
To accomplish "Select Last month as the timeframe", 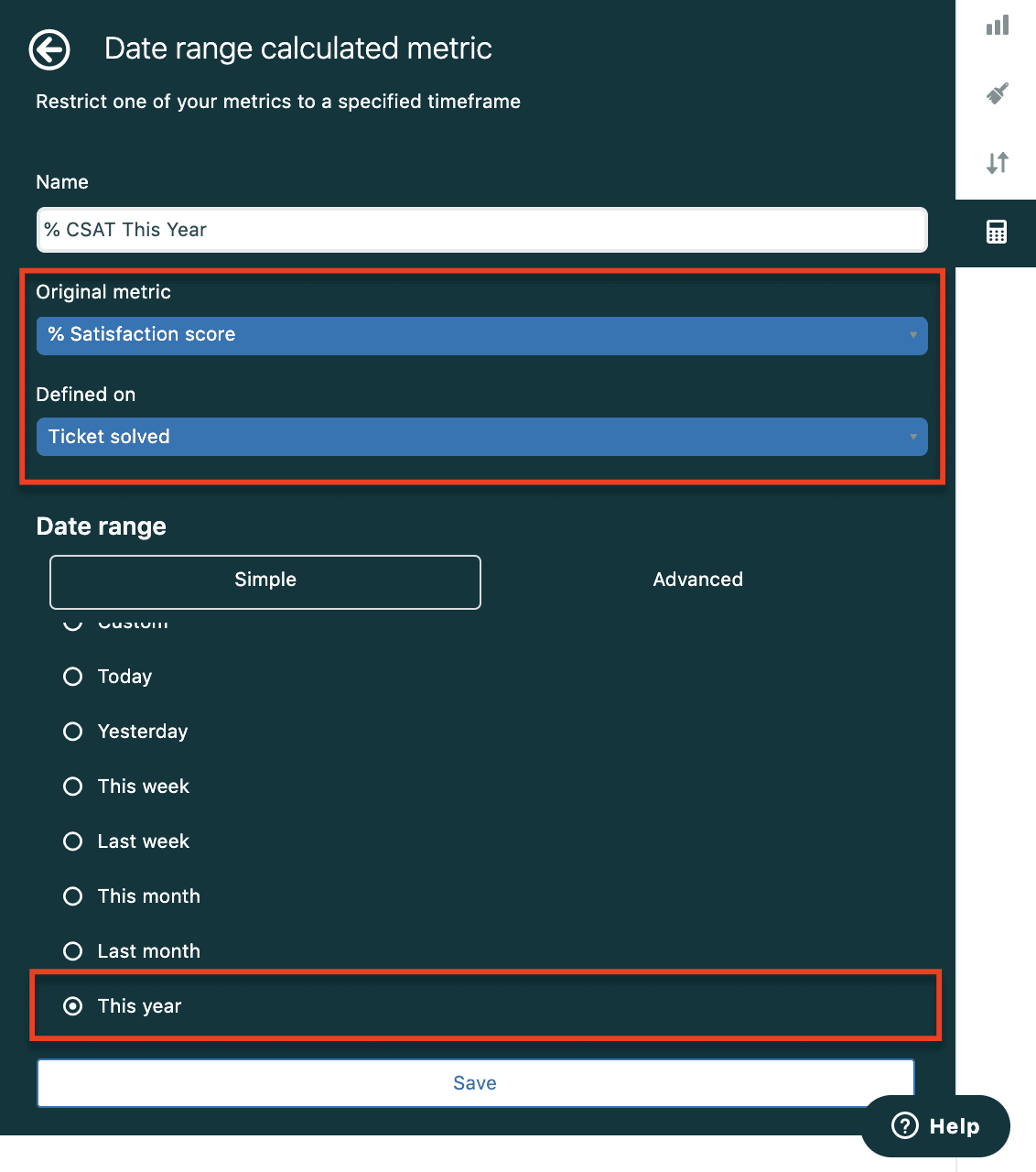I will point(72,950).
